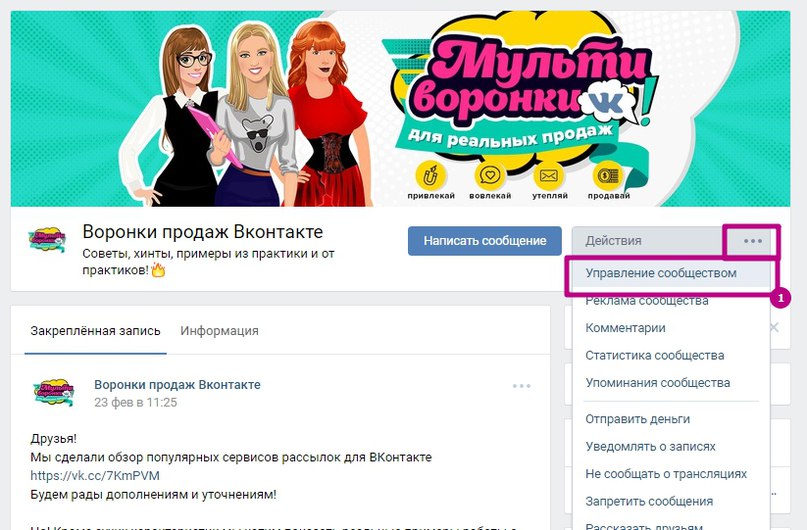Close the side block with the X

775,327
